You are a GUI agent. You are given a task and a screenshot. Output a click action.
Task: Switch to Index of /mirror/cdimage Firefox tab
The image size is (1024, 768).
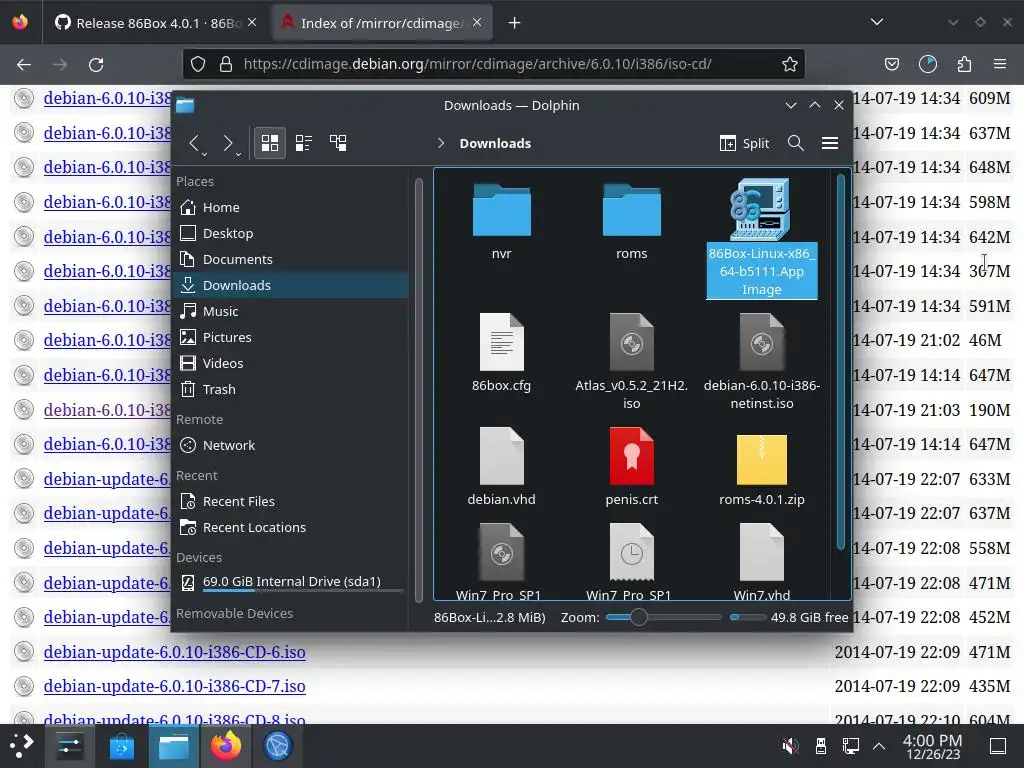(382, 23)
